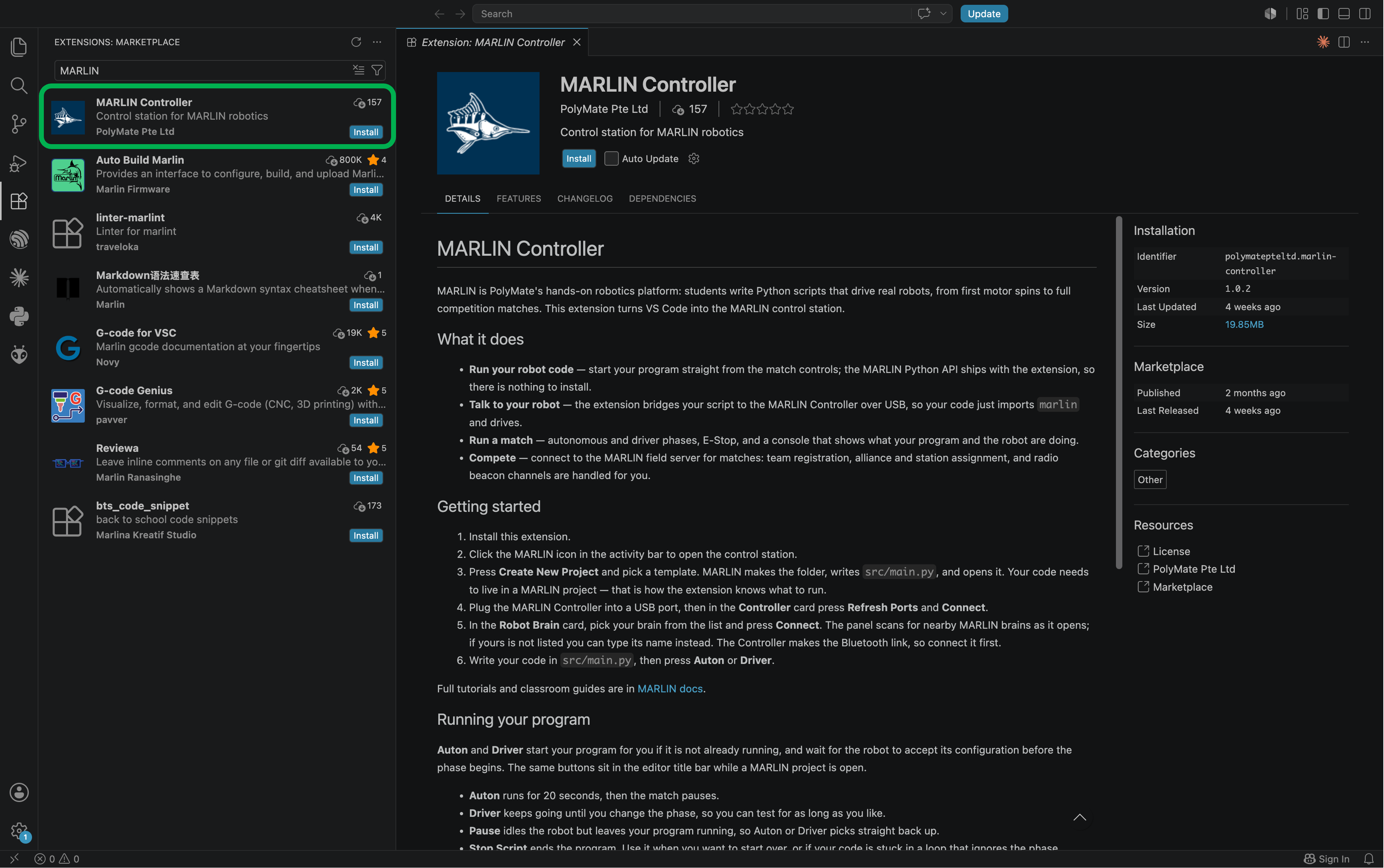Open filter extensions funnel icon
Viewport: 1384px width, 868px height.
[377, 70]
